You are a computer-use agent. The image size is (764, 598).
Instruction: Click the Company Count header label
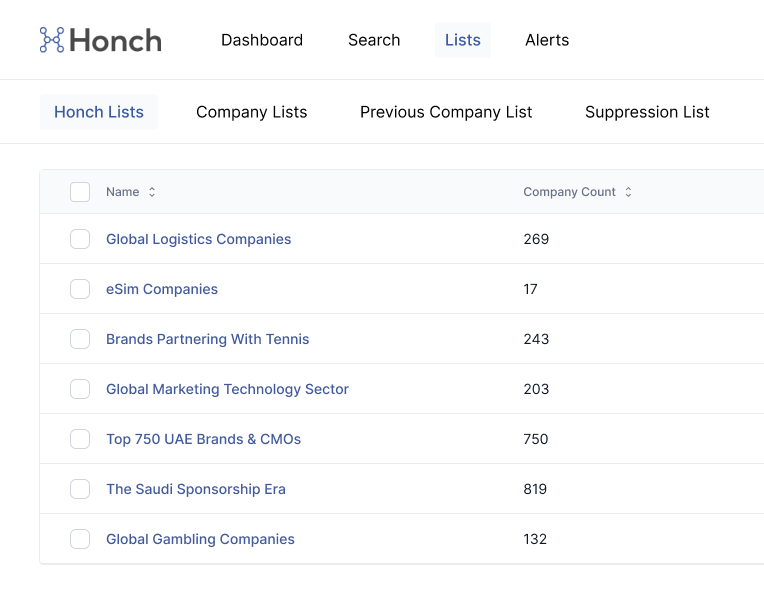tap(569, 192)
